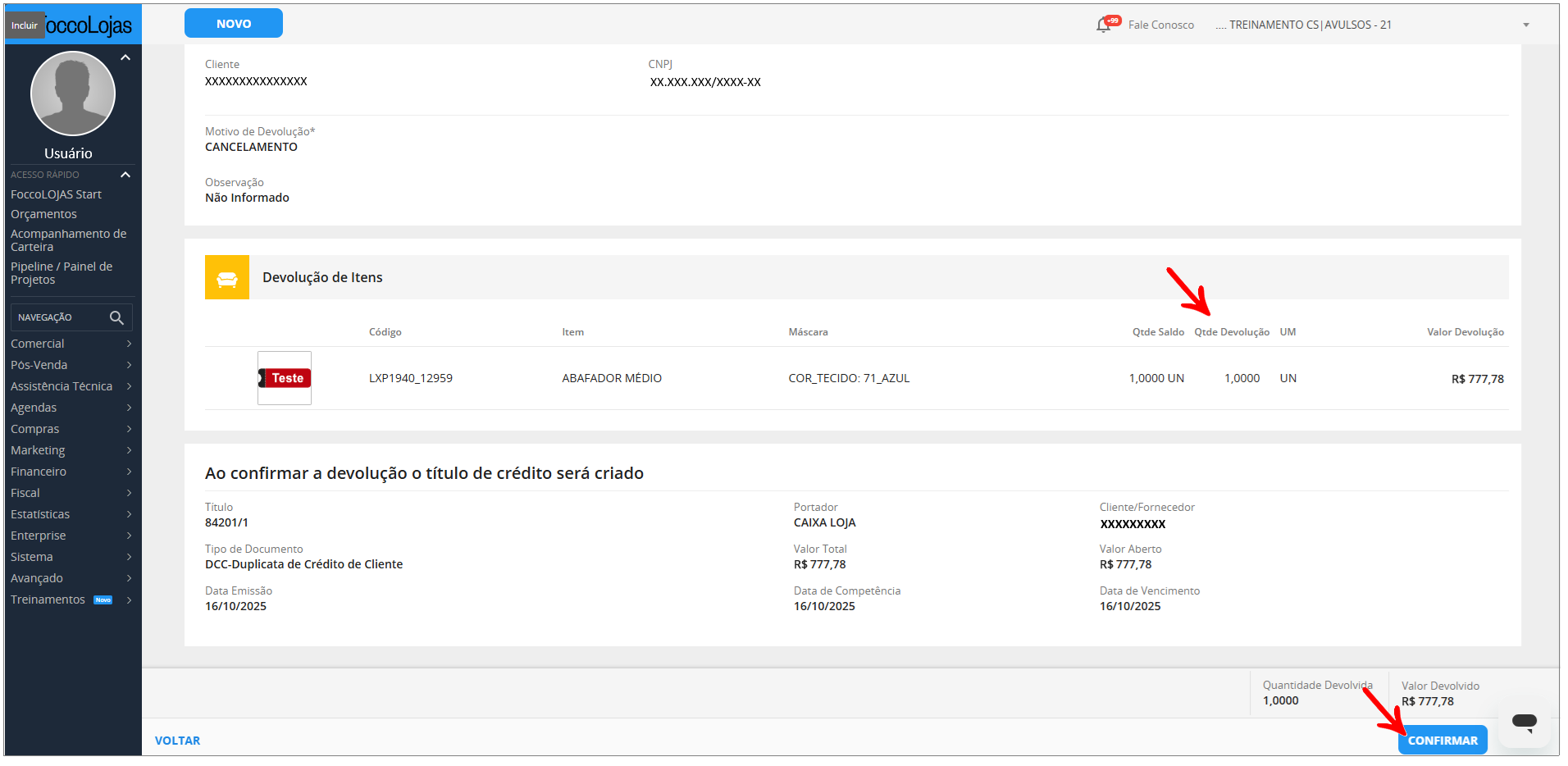
Task: Open the Teste product thumbnail image
Action: 285,378
